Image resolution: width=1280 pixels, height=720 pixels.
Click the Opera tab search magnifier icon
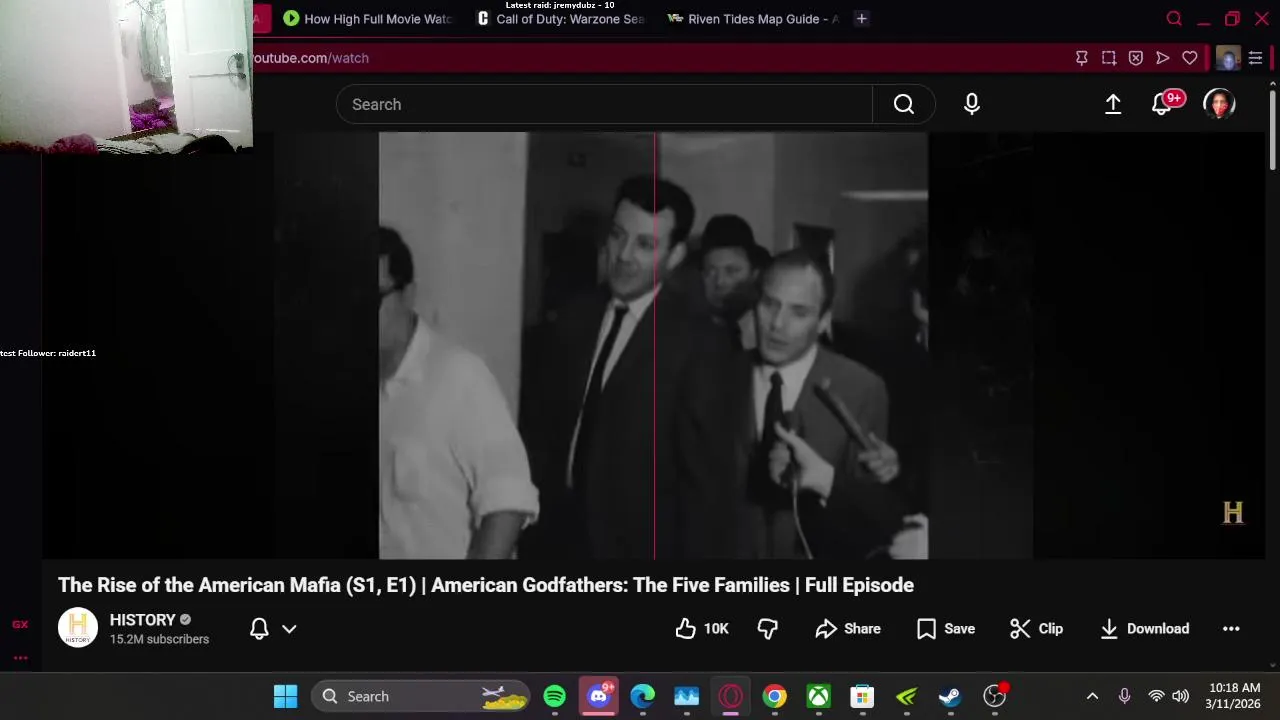(1174, 19)
